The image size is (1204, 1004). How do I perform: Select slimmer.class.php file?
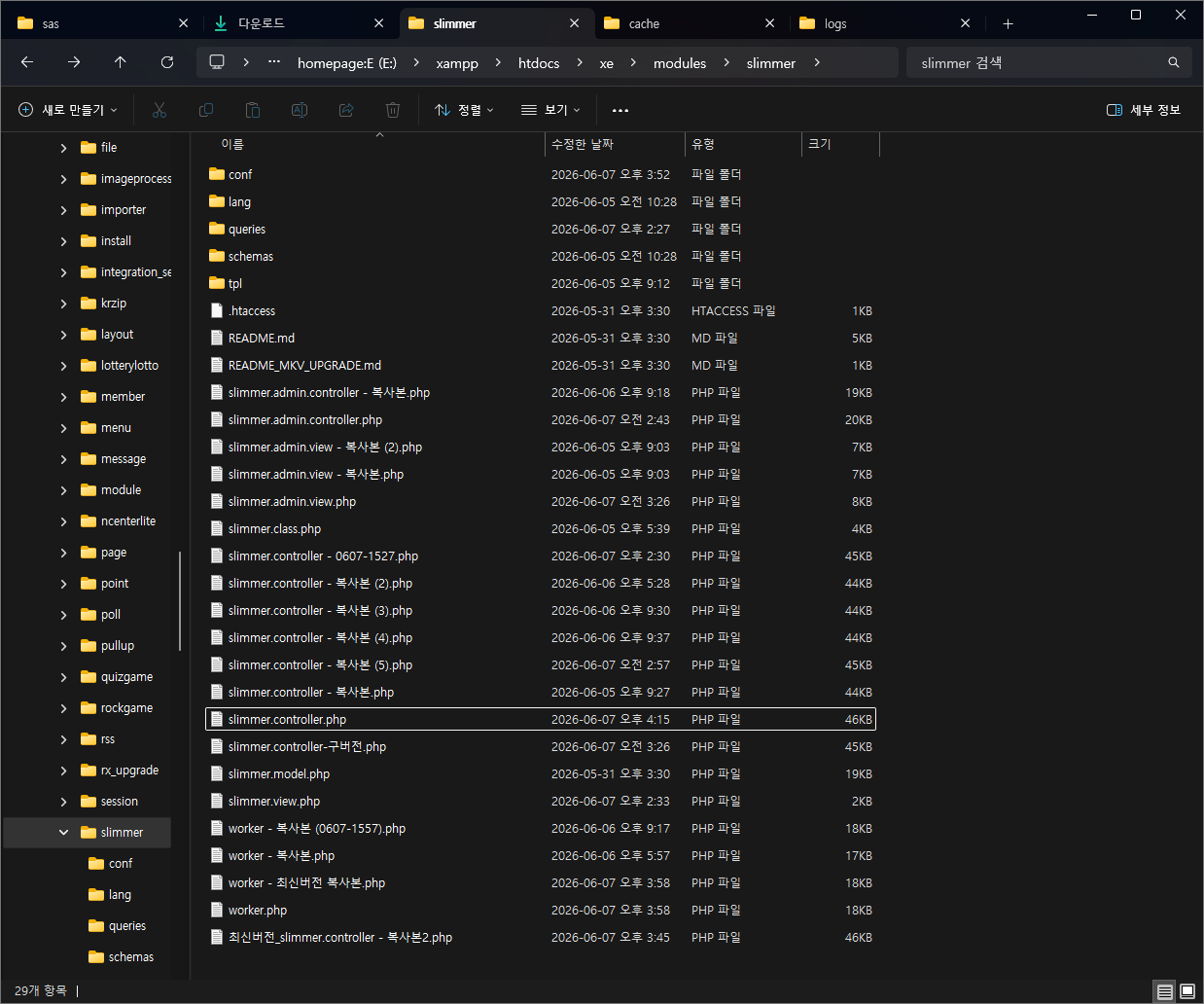pyautogui.click(x=541, y=528)
